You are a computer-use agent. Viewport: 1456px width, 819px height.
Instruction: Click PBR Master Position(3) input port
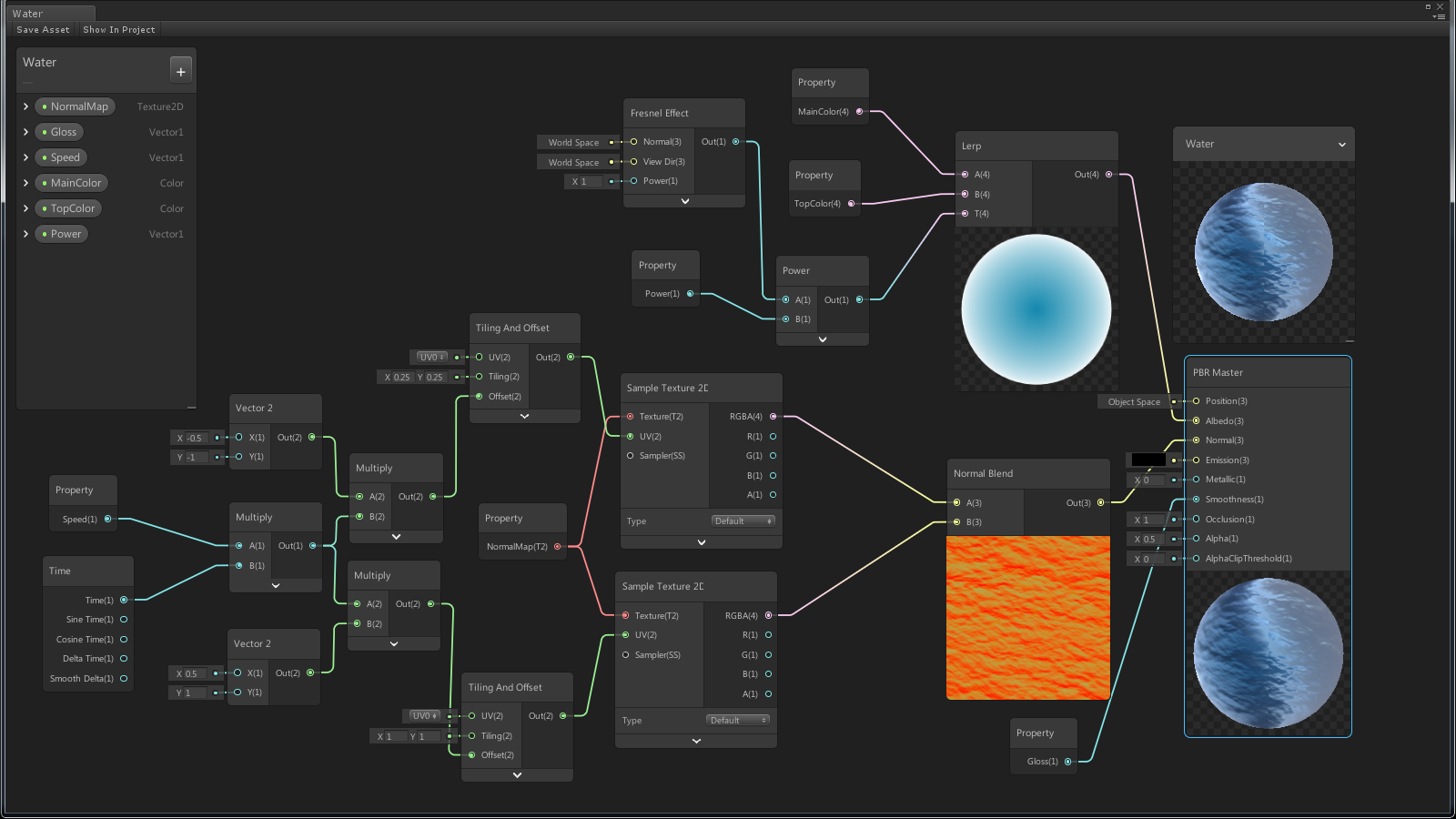coord(1197,401)
